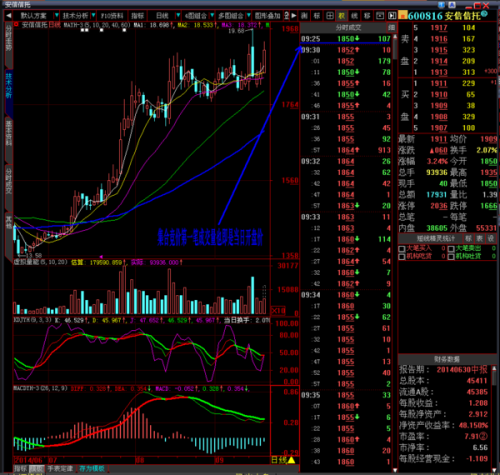Expand the 默认方案 dropdown arrow
This screenshot has height=475, width=500.
coord(57,15)
